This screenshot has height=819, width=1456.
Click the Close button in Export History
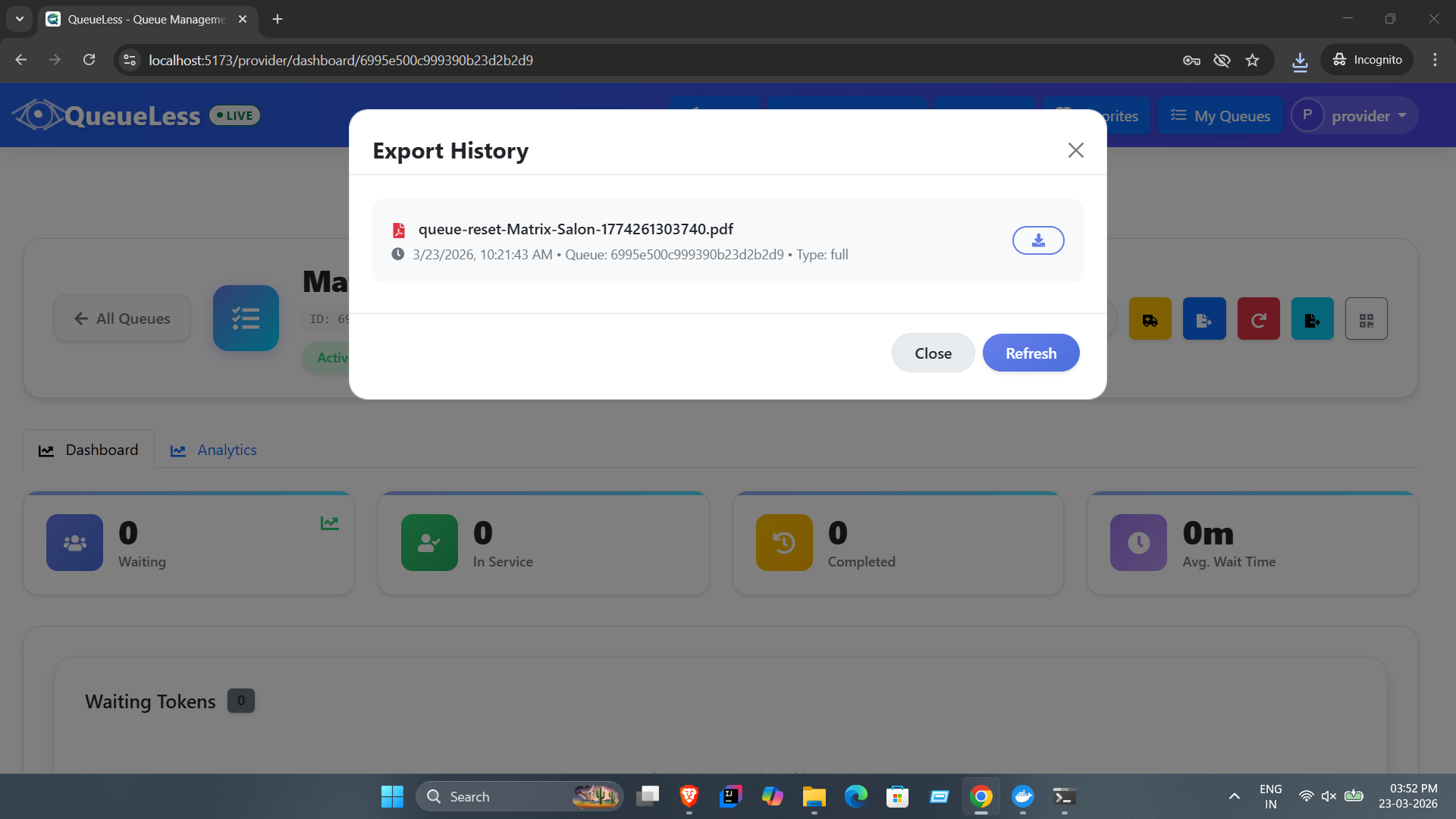click(933, 353)
